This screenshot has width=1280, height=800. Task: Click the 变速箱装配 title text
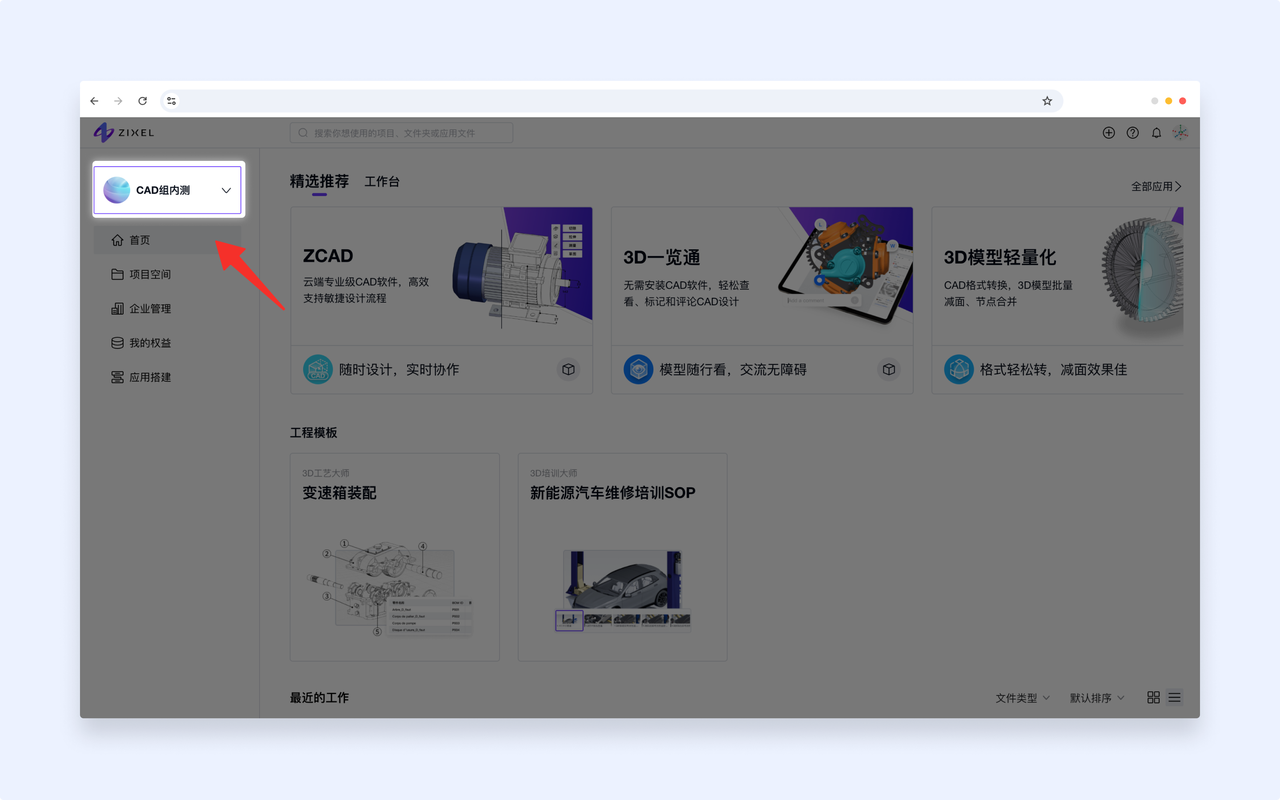pos(339,493)
